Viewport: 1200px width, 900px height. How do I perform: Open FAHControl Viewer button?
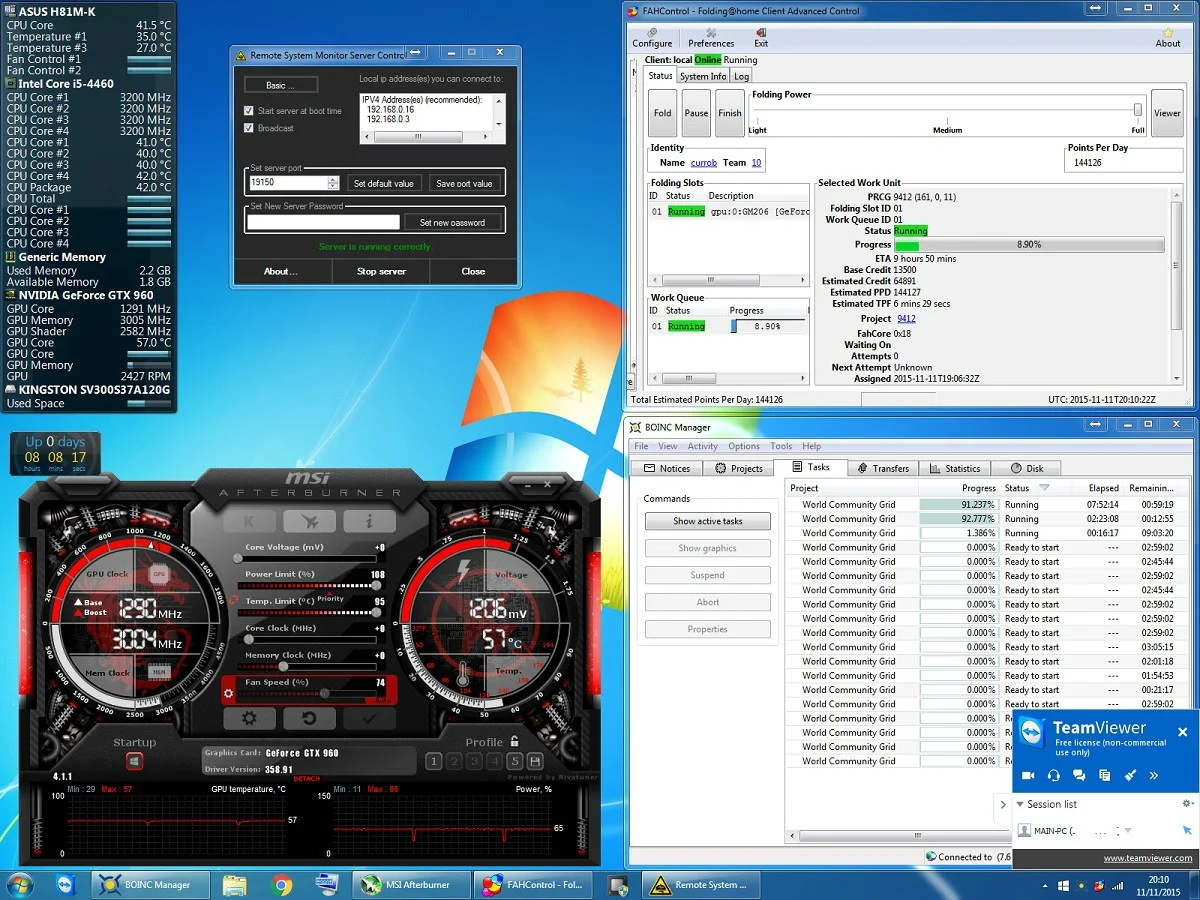[x=1167, y=113]
